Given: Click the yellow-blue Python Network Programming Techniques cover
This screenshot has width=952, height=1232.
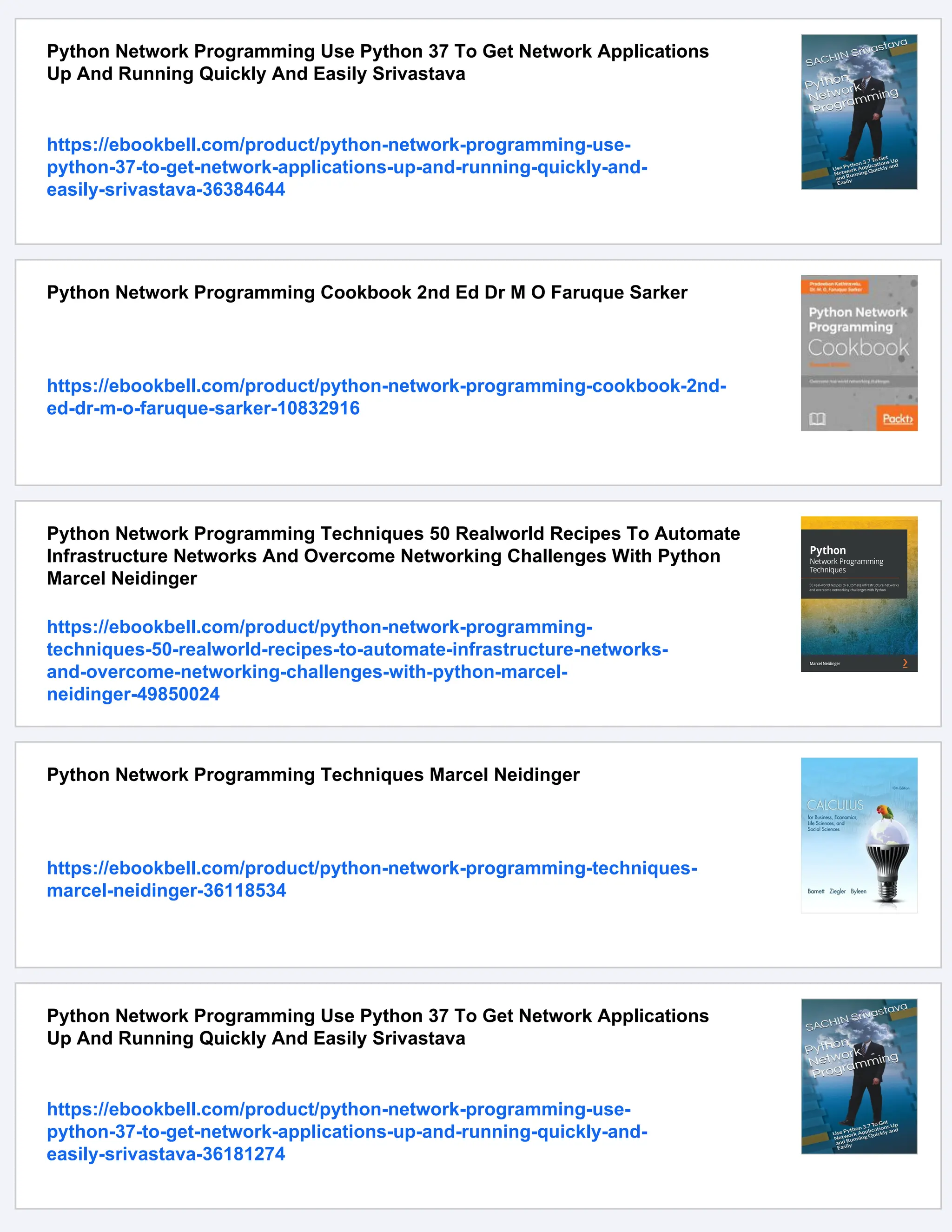Looking at the screenshot, I should click(859, 594).
